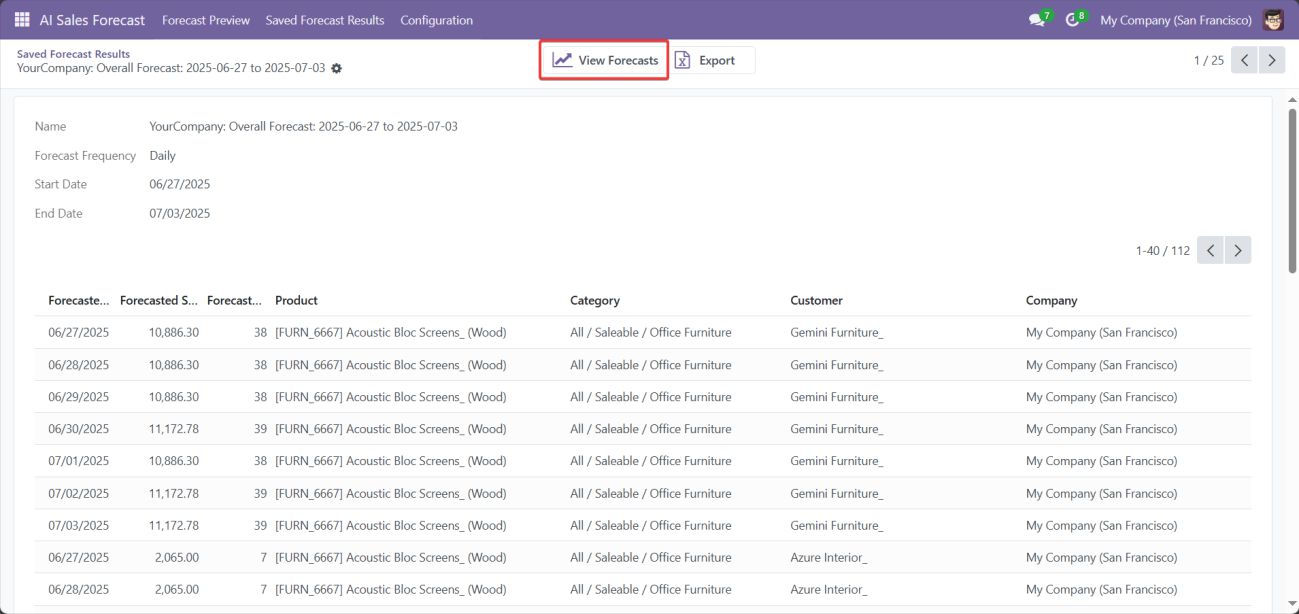This screenshot has height=614, width=1299.
Task: Open the apps grid menu icon
Action: point(22,20)
